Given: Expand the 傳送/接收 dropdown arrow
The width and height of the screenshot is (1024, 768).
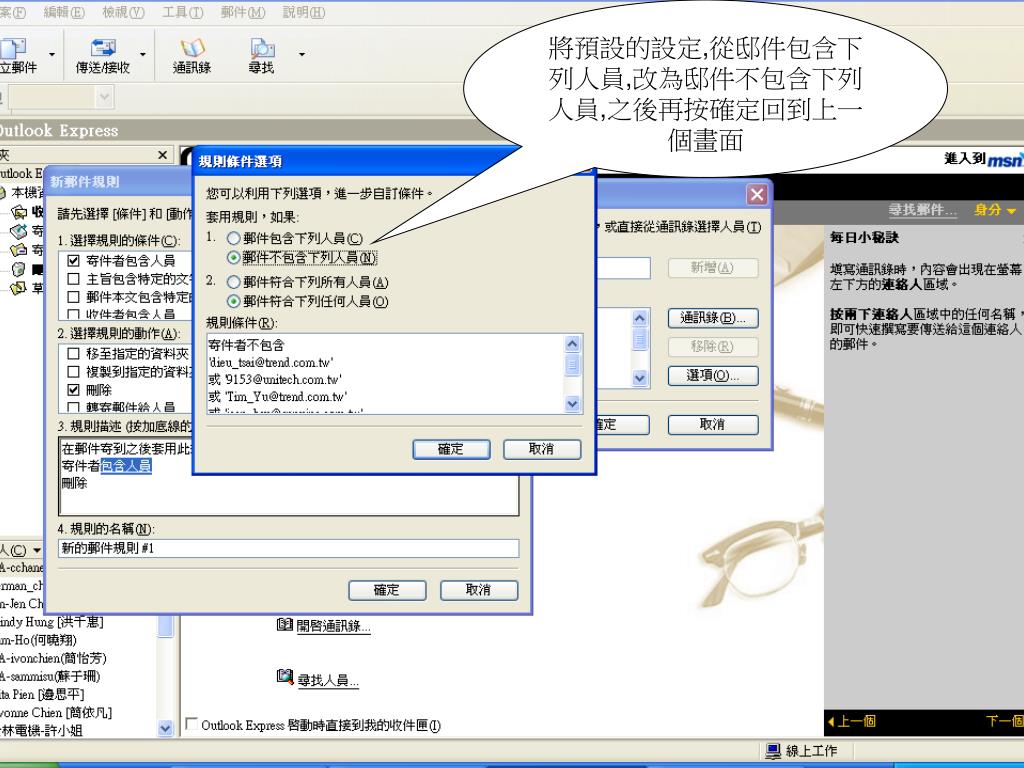Looking at the screenshot, I should pyautogui.click(x=143, y=55).
